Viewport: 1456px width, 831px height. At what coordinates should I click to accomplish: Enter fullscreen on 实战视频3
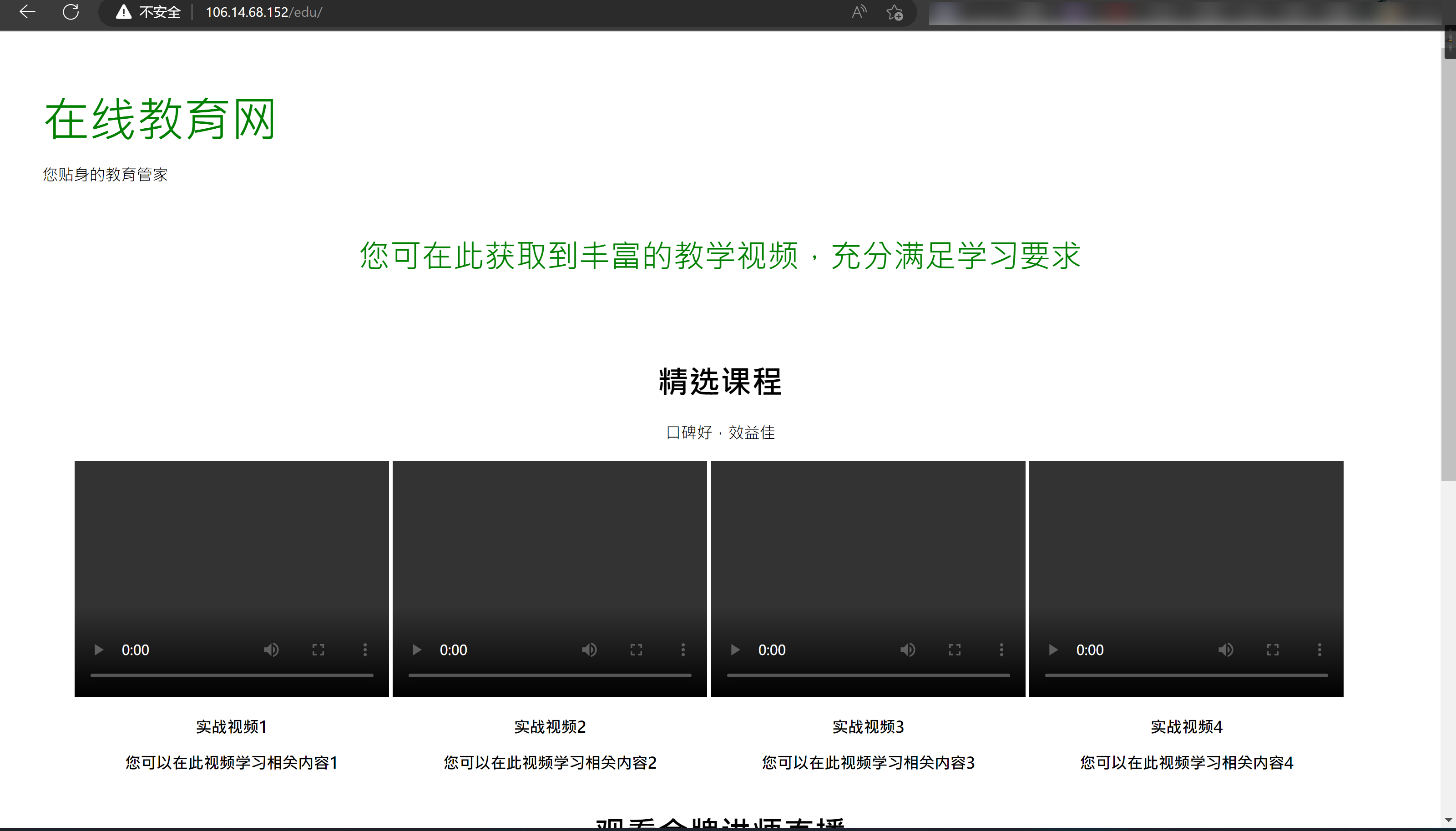click(954, 650)
